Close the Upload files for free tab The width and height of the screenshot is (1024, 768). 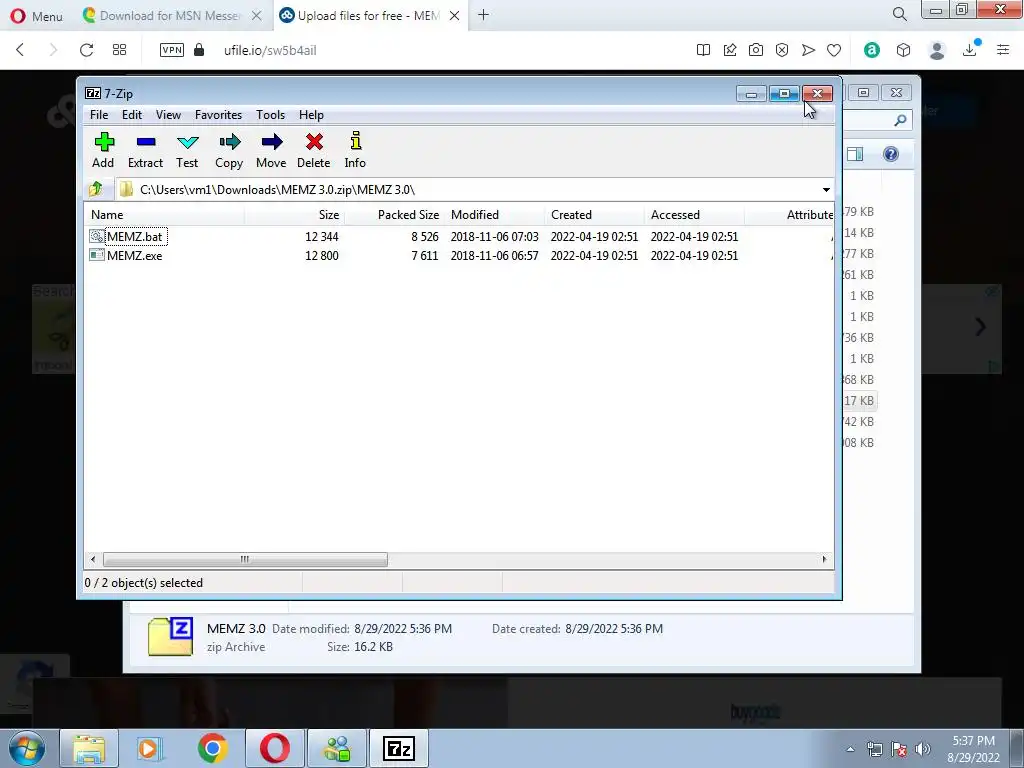455,16
